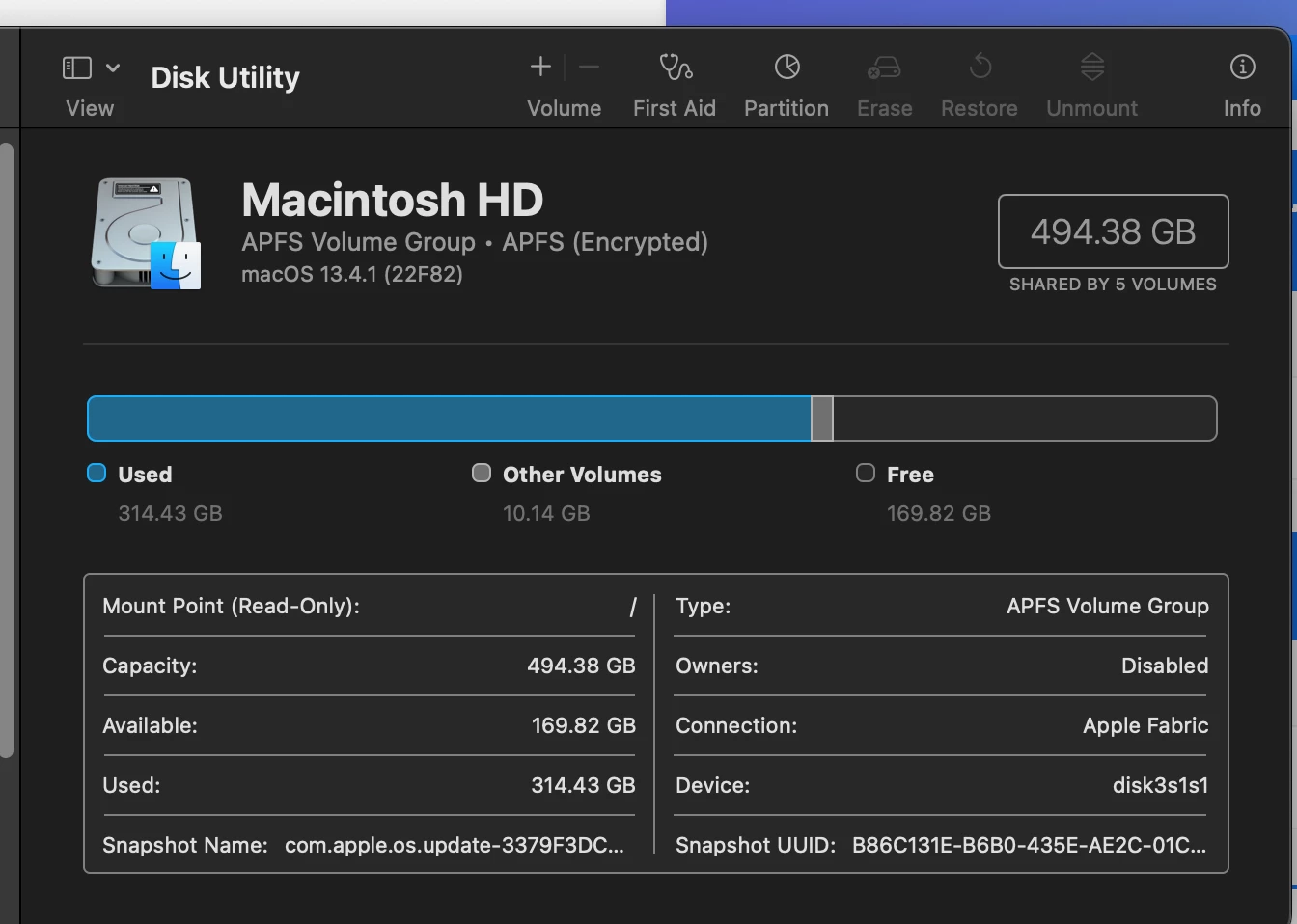Click the Mount Point (Read-Only) label
This screenshot has width=1297, height=924.
click(x=231, y=606)
